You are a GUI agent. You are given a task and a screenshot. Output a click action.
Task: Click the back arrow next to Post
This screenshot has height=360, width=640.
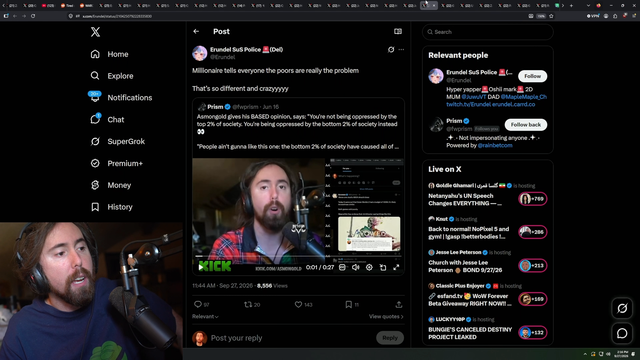coord(196,31)
